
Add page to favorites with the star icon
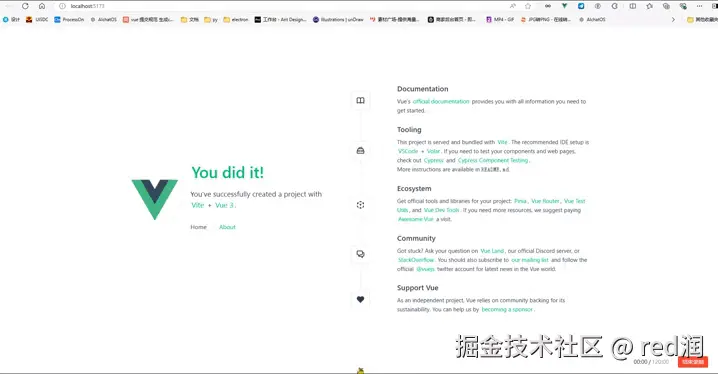tap(528, 6)
